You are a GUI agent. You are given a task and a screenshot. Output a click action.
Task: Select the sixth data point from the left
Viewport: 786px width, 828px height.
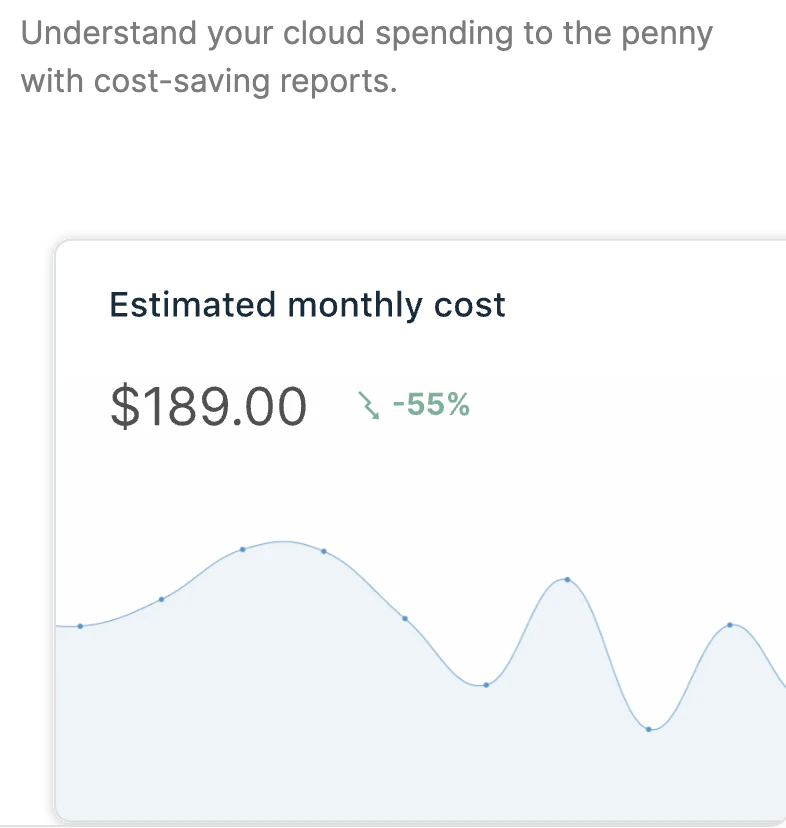pyautogui.click(x=486, y=685)
